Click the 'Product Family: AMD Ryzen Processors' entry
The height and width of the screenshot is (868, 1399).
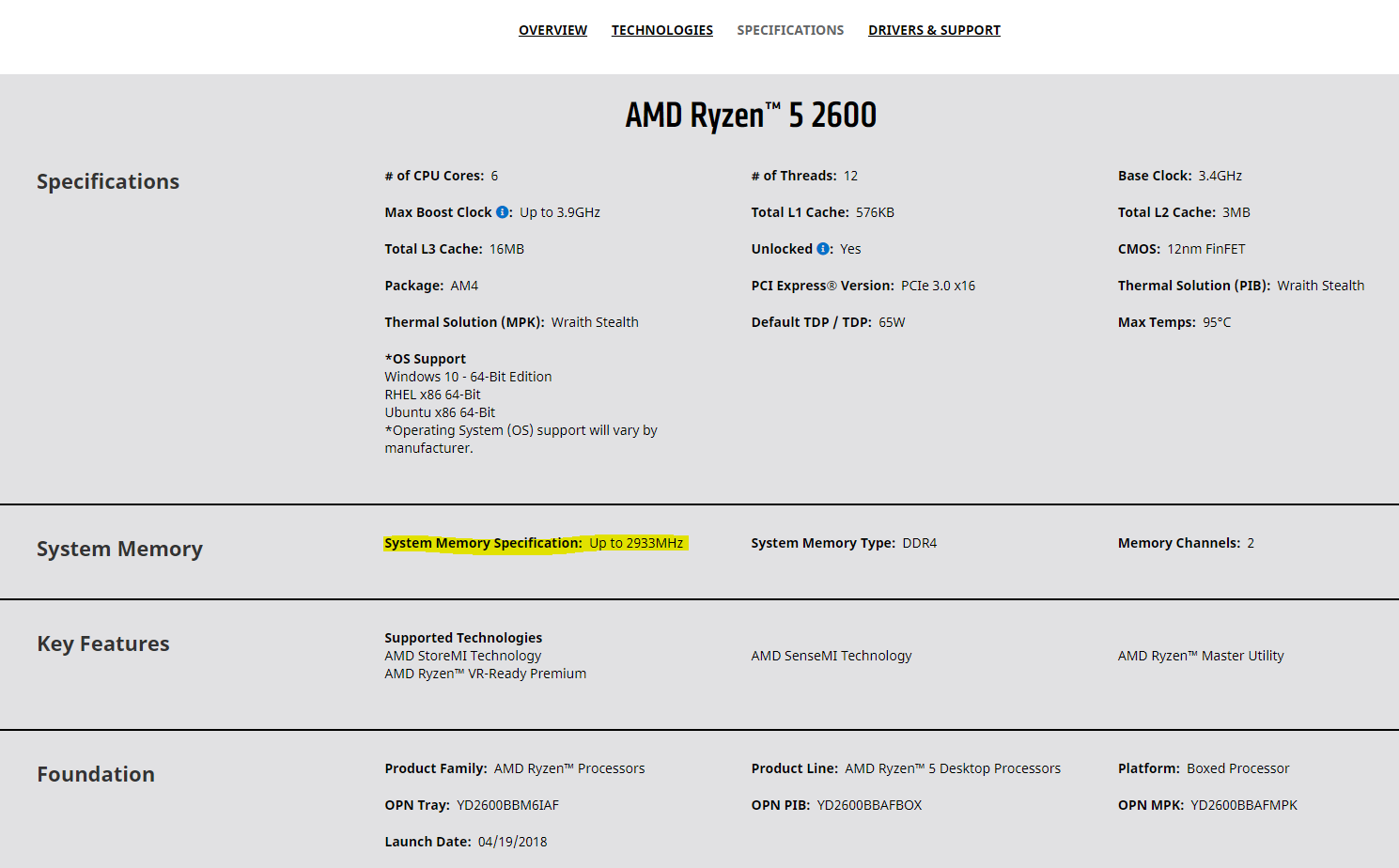tap(515, 768)
